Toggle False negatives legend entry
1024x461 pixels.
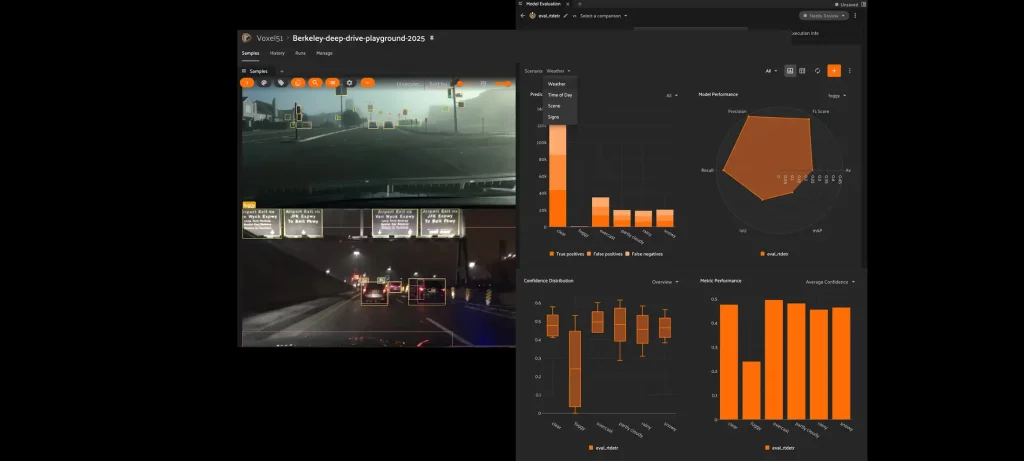(643, 254)
